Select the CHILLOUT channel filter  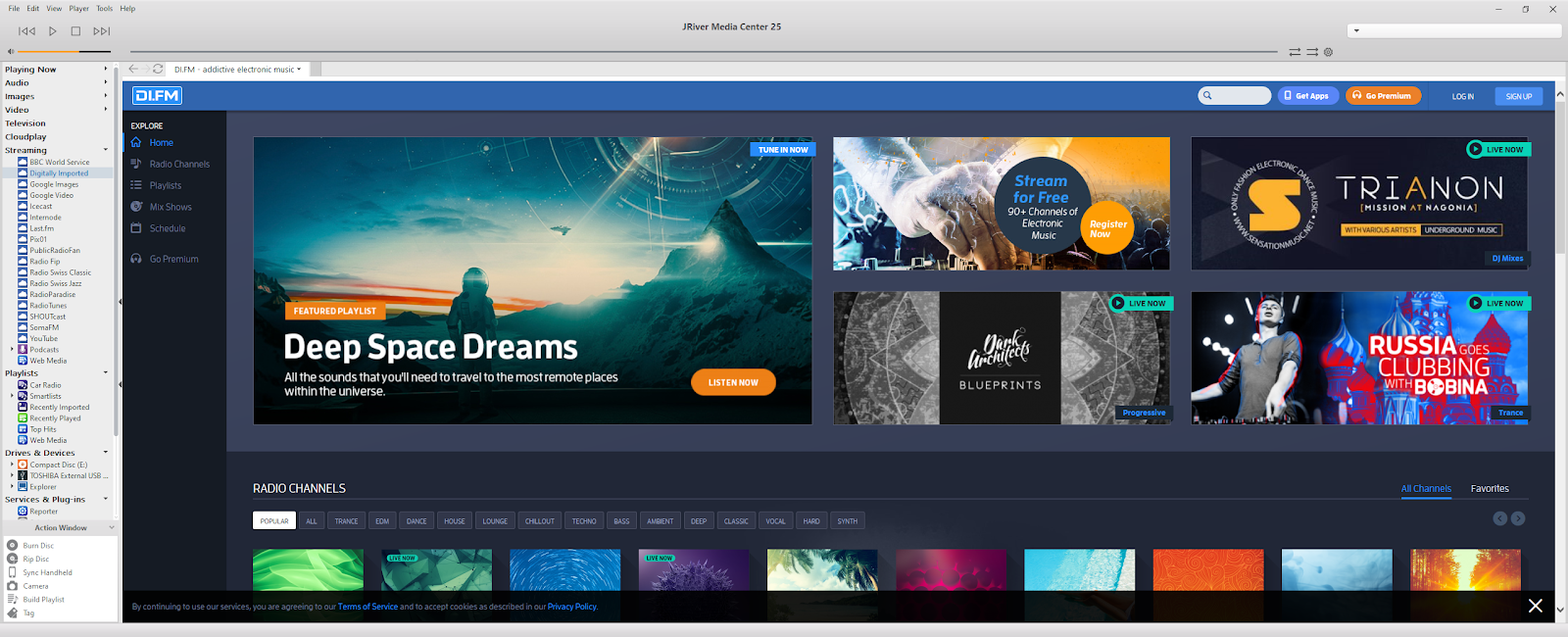click(539, 521)
